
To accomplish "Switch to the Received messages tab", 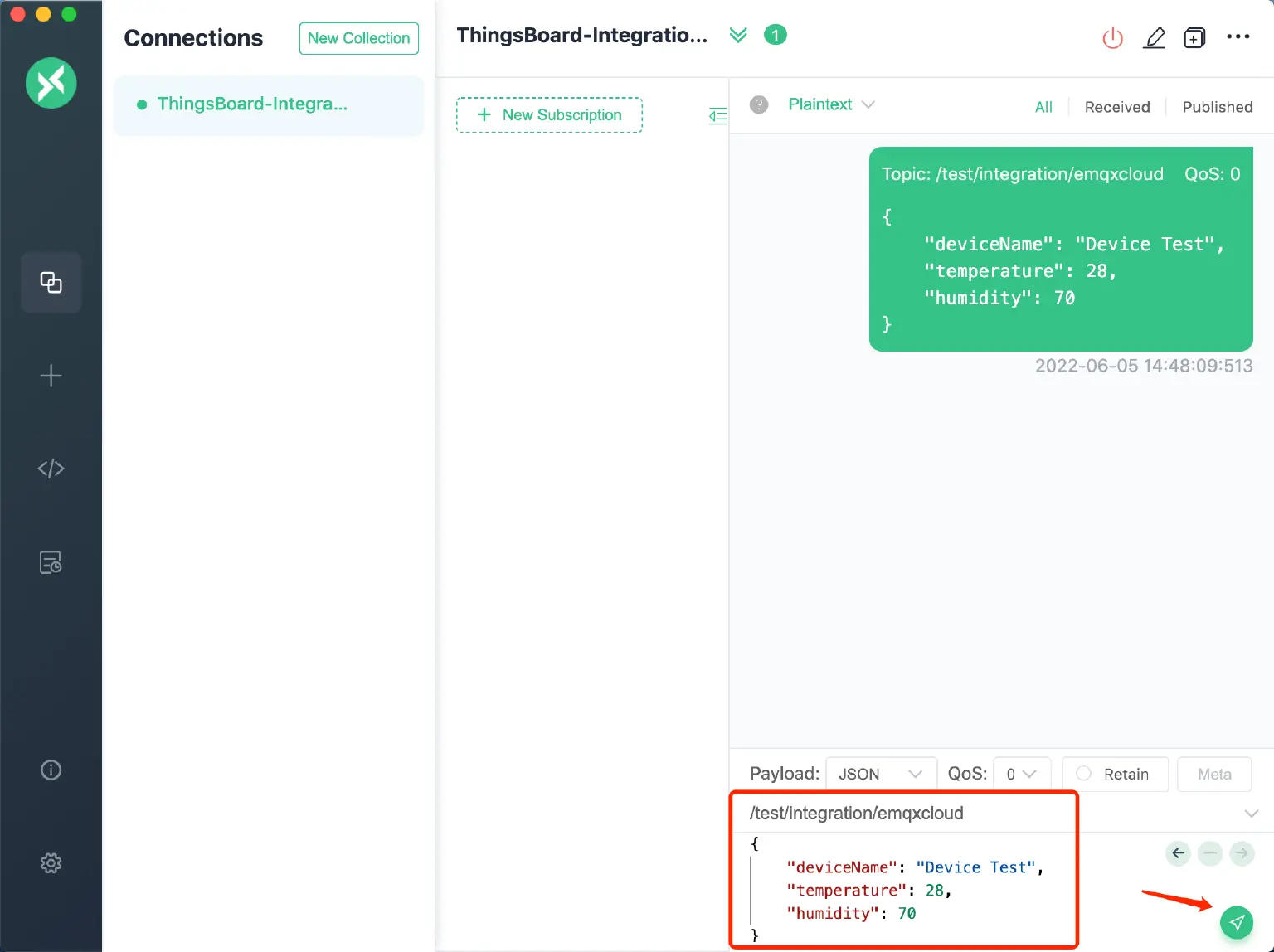I will point(1117,106).
